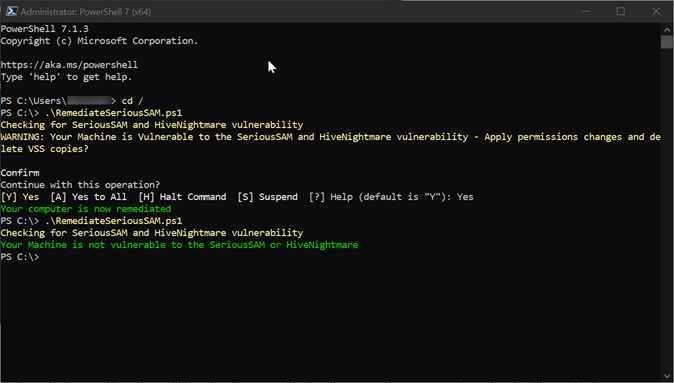
Task: Click the second 'Checking for SeriousSAM' output line
Action: point(152,233)
